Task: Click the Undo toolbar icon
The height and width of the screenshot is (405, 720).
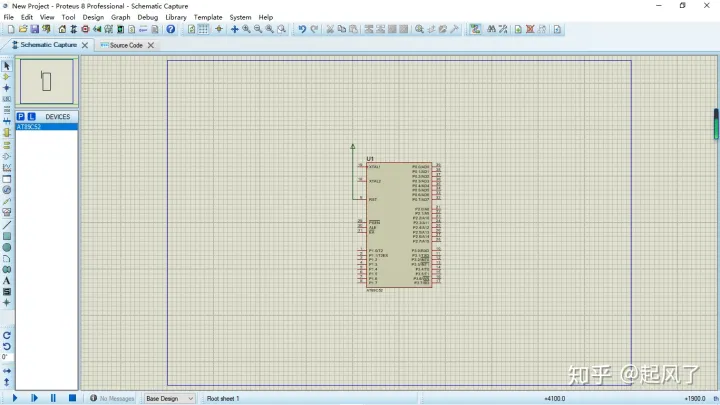Action: (x=302, y=30)
